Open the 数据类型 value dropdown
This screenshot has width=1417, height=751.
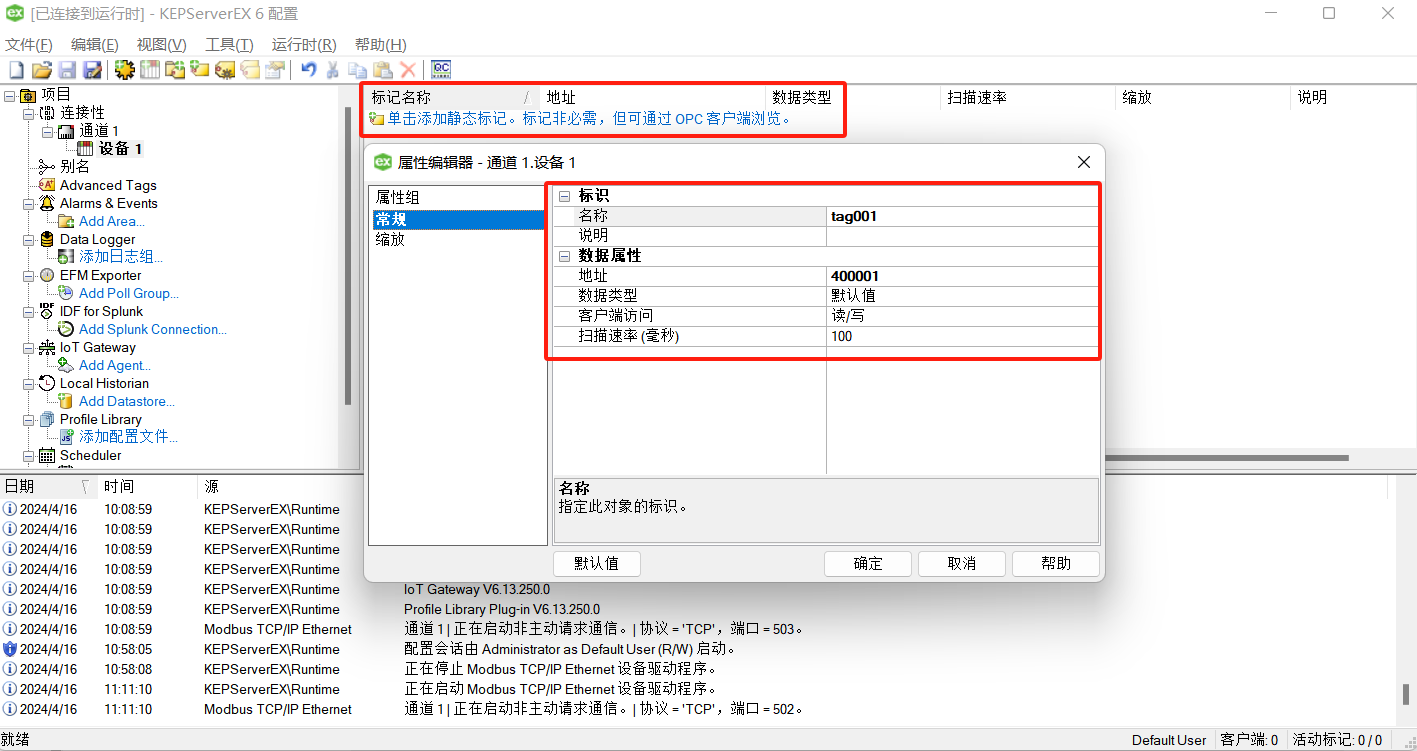click(x=962, y=296)
